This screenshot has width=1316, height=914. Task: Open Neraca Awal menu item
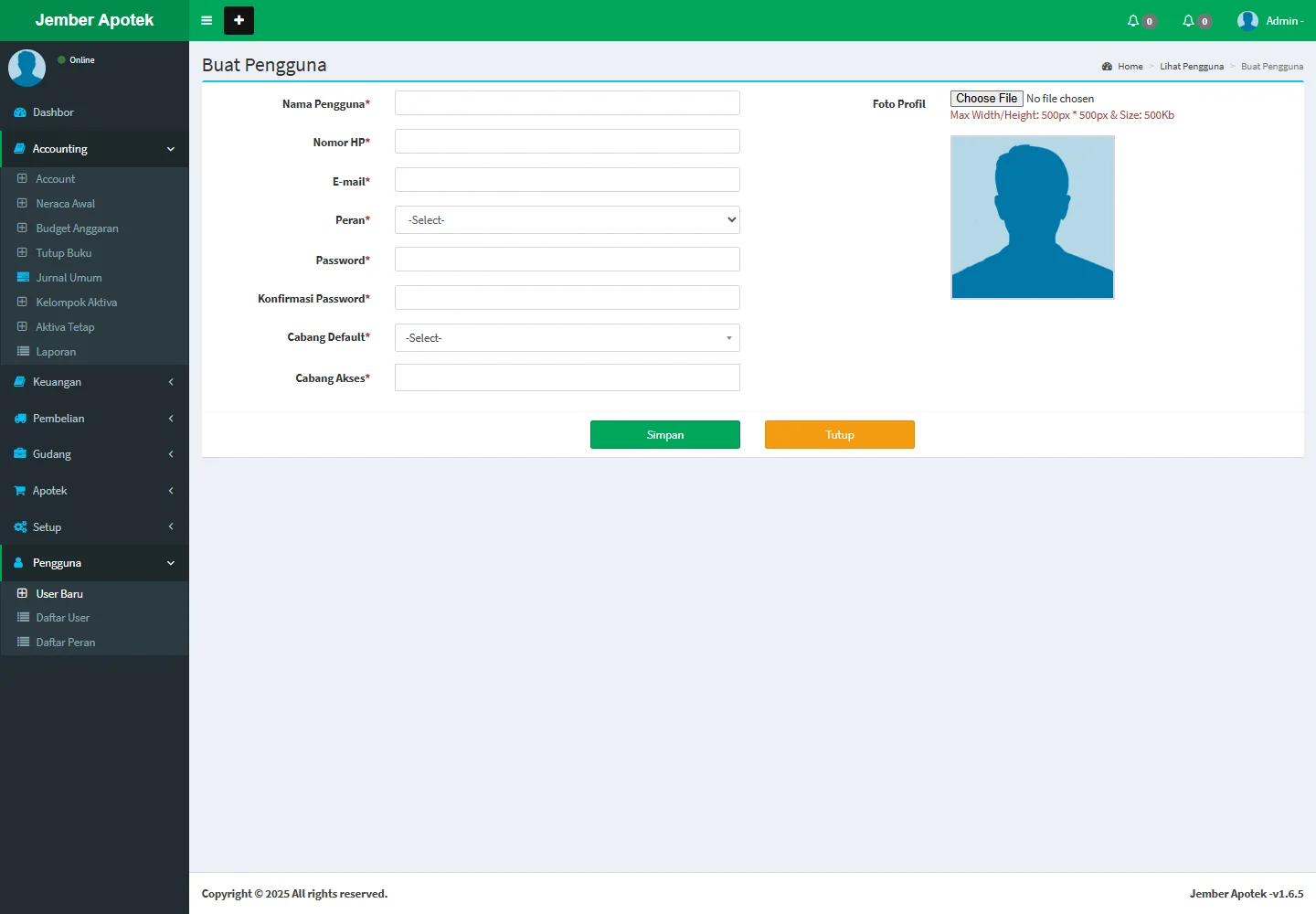coord(65,204)
